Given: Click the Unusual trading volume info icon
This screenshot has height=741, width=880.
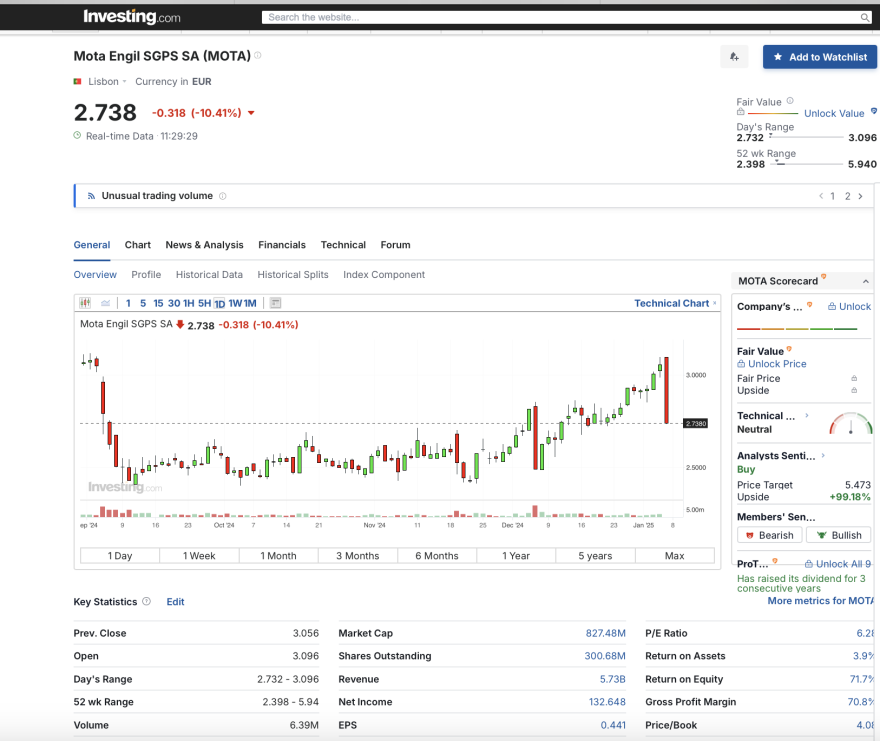Looking at the screenshot, I should coord(222,196).
